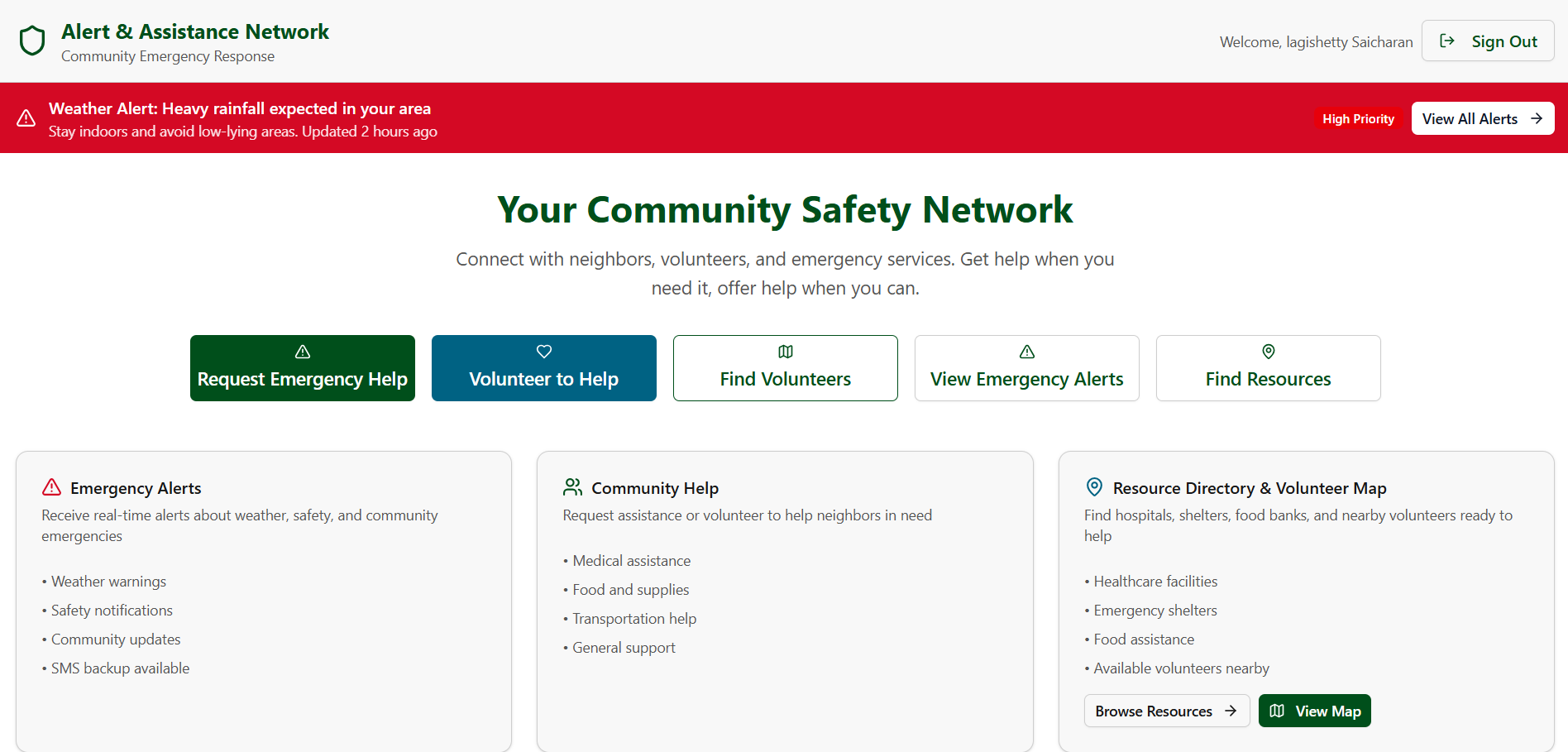Sign out of the account
This screenshot has width=1568, height=752.
pos(1488,41)
